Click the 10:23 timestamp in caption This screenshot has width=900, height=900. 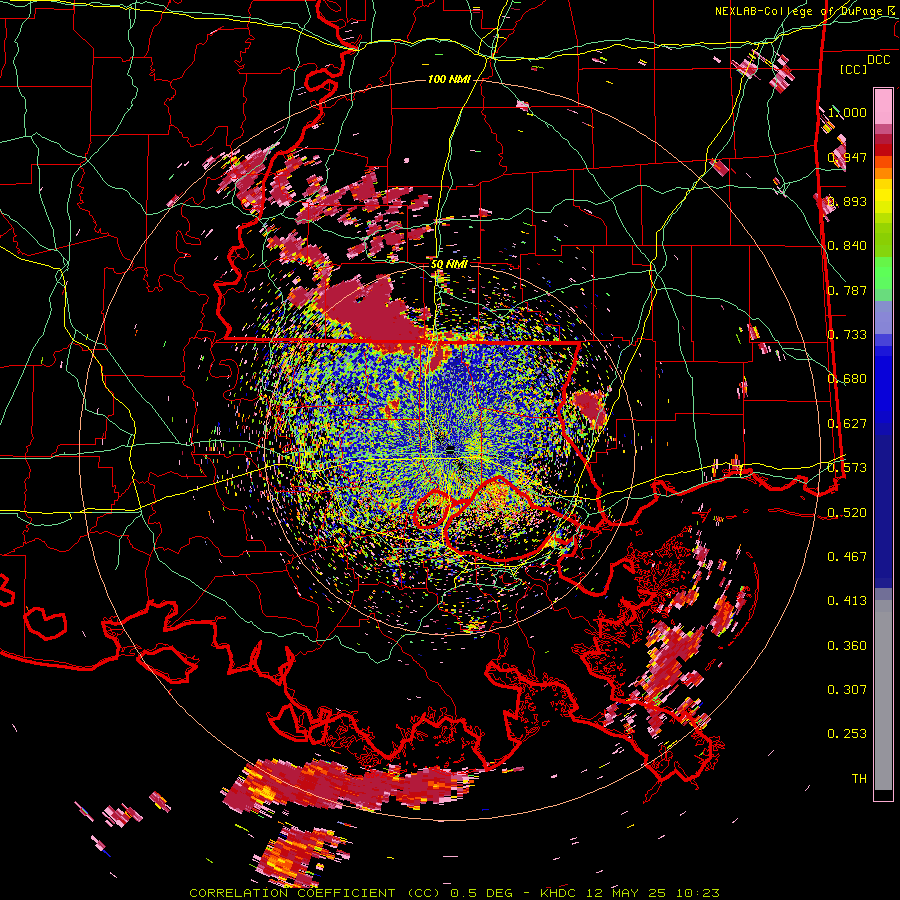tap(696, 893)
